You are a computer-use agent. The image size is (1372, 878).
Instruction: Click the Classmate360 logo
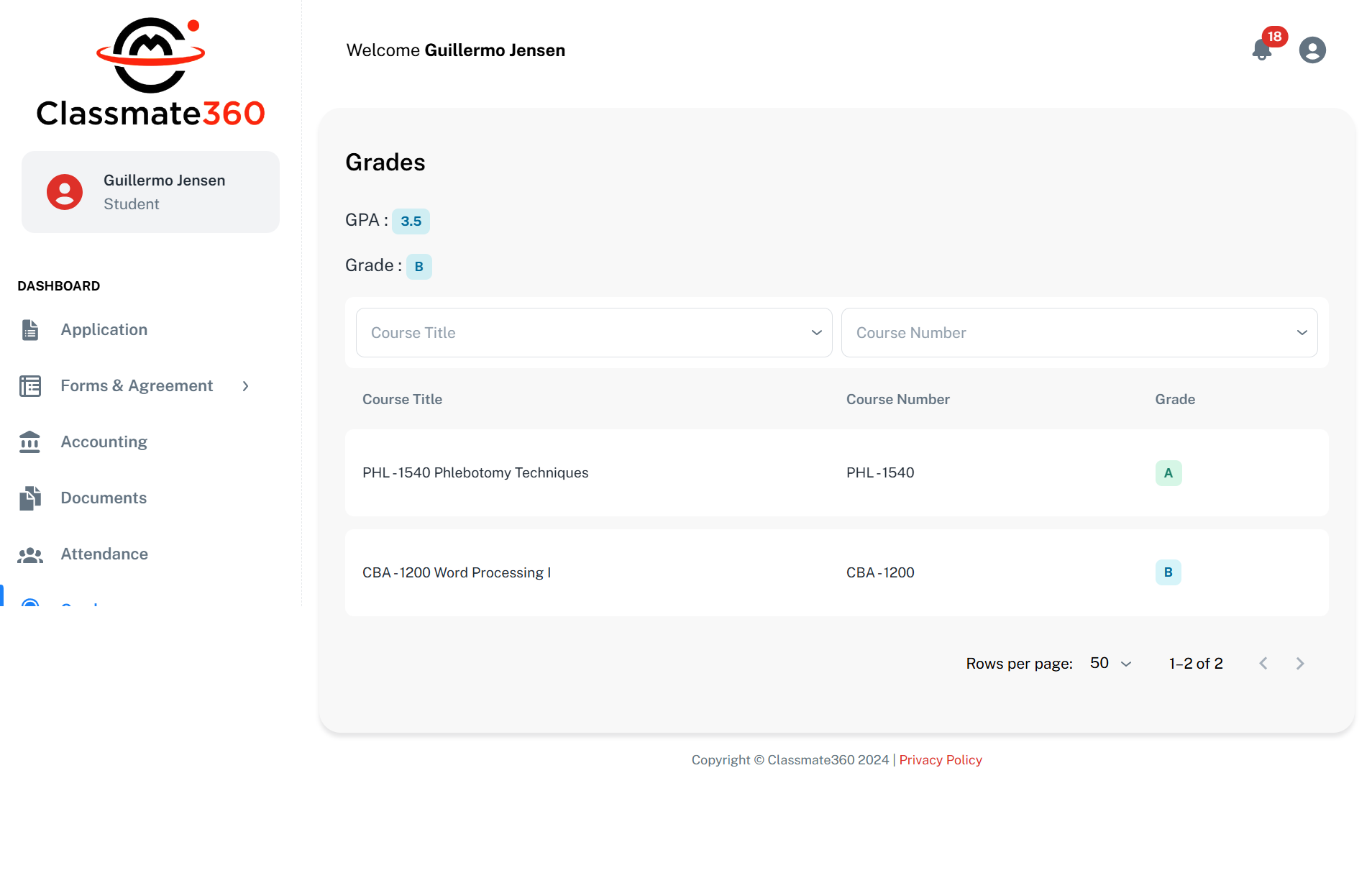(151, 73)
